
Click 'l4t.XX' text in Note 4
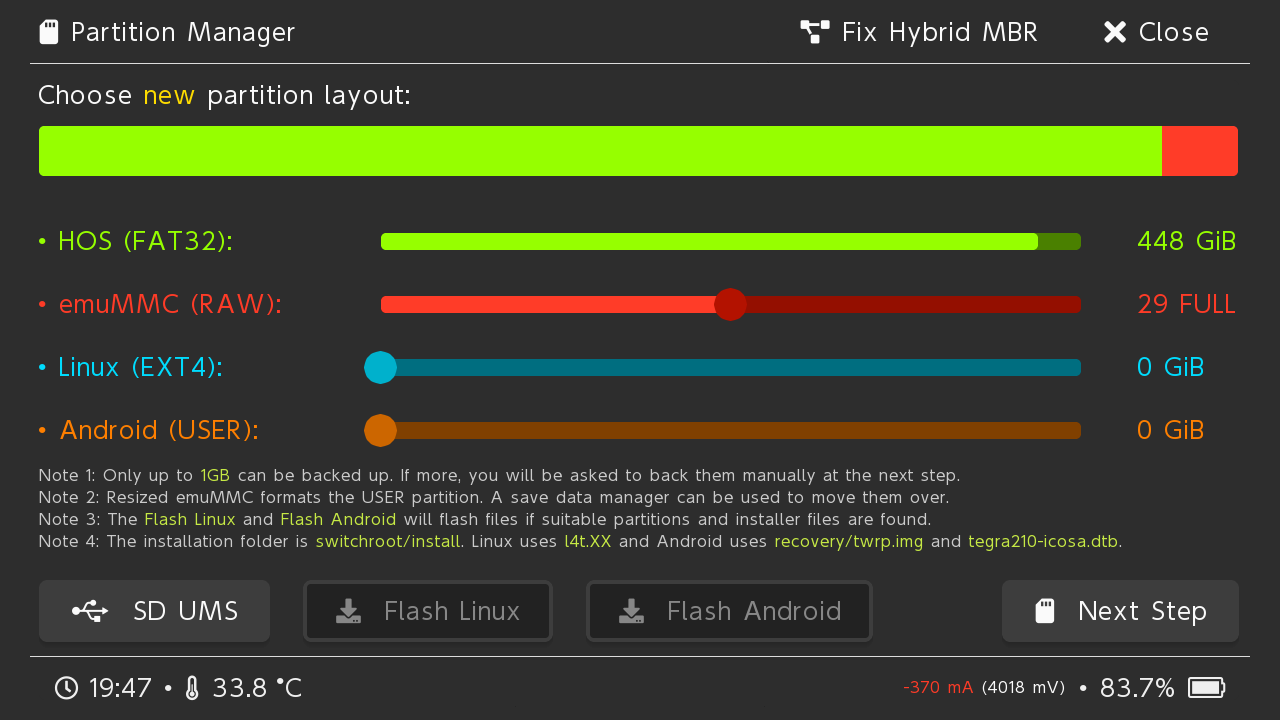click(x=587, y=542)
